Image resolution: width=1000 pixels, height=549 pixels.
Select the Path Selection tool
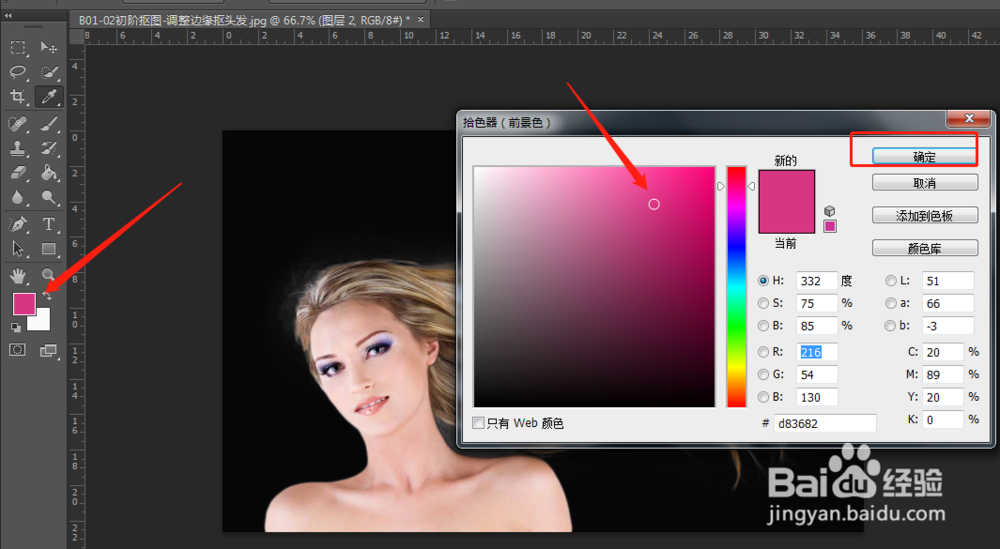[x=18, y=249]
